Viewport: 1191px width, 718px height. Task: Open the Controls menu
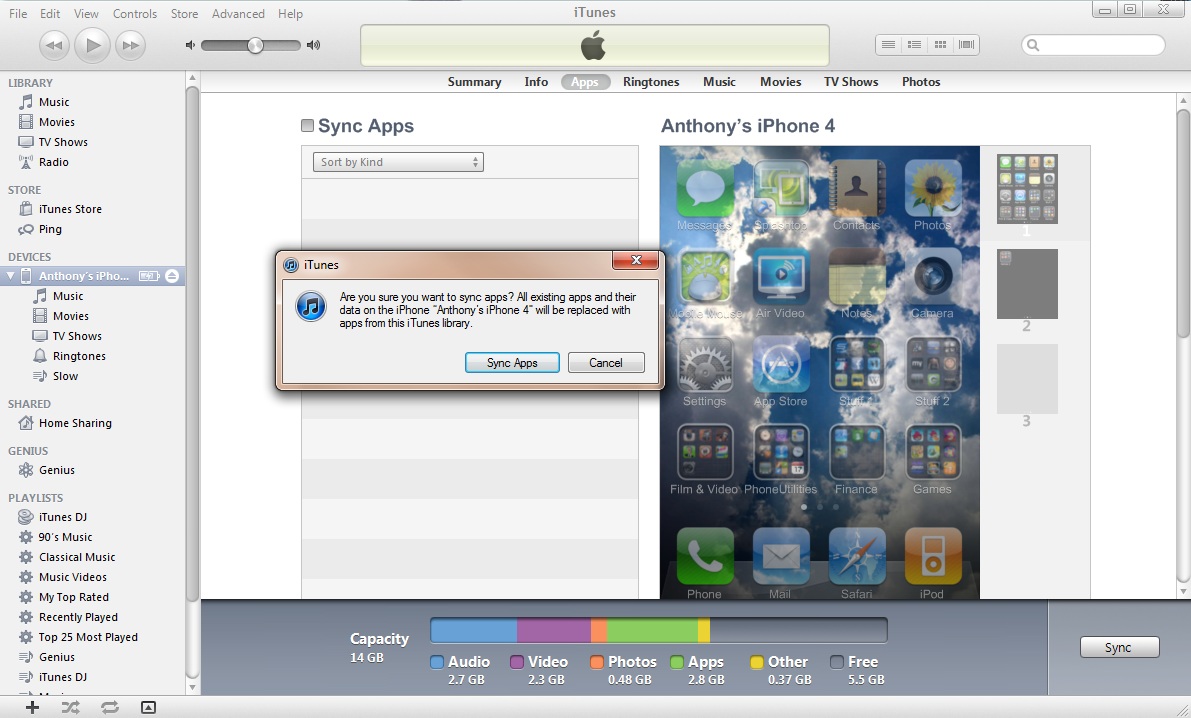click(x=134, y=14)
